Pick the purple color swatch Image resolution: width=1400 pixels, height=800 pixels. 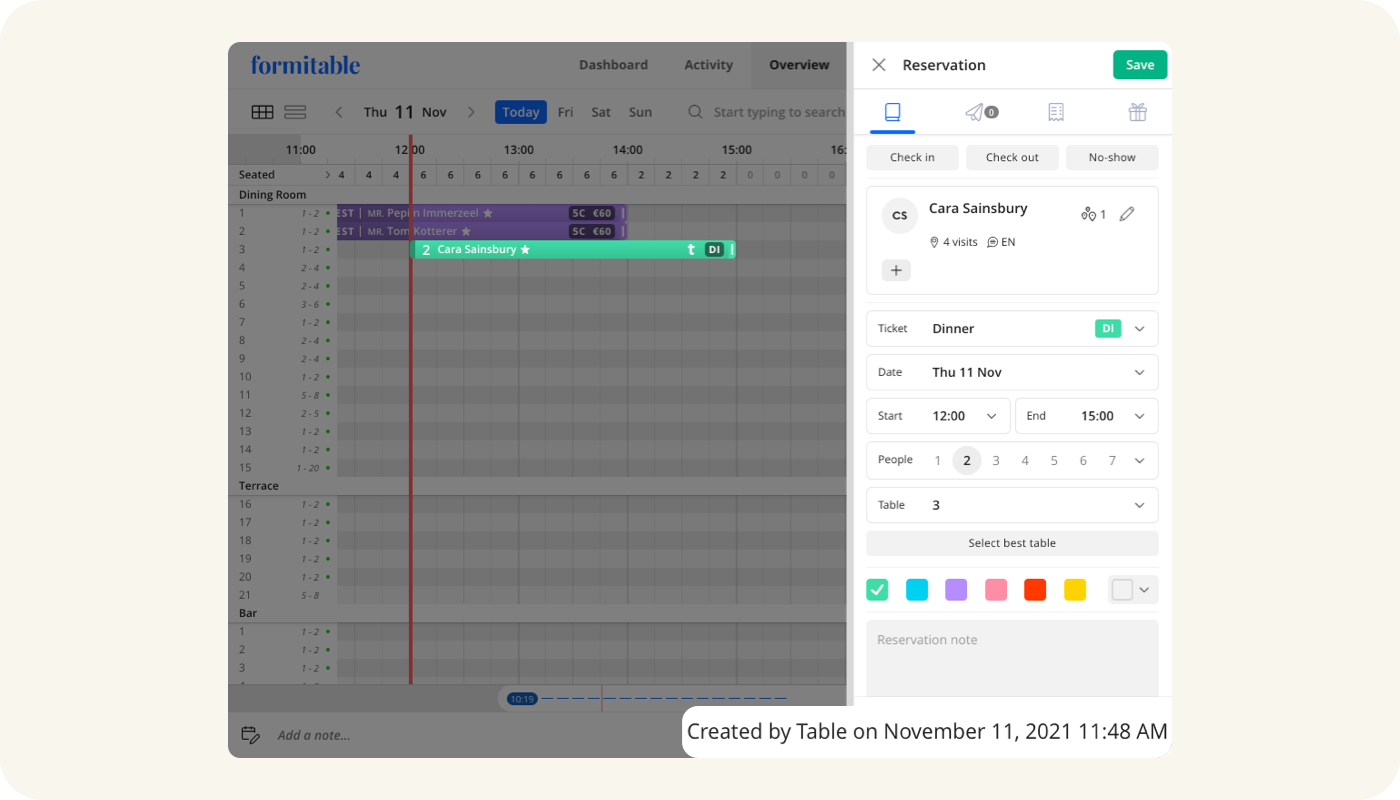click(x=956, y=590)
